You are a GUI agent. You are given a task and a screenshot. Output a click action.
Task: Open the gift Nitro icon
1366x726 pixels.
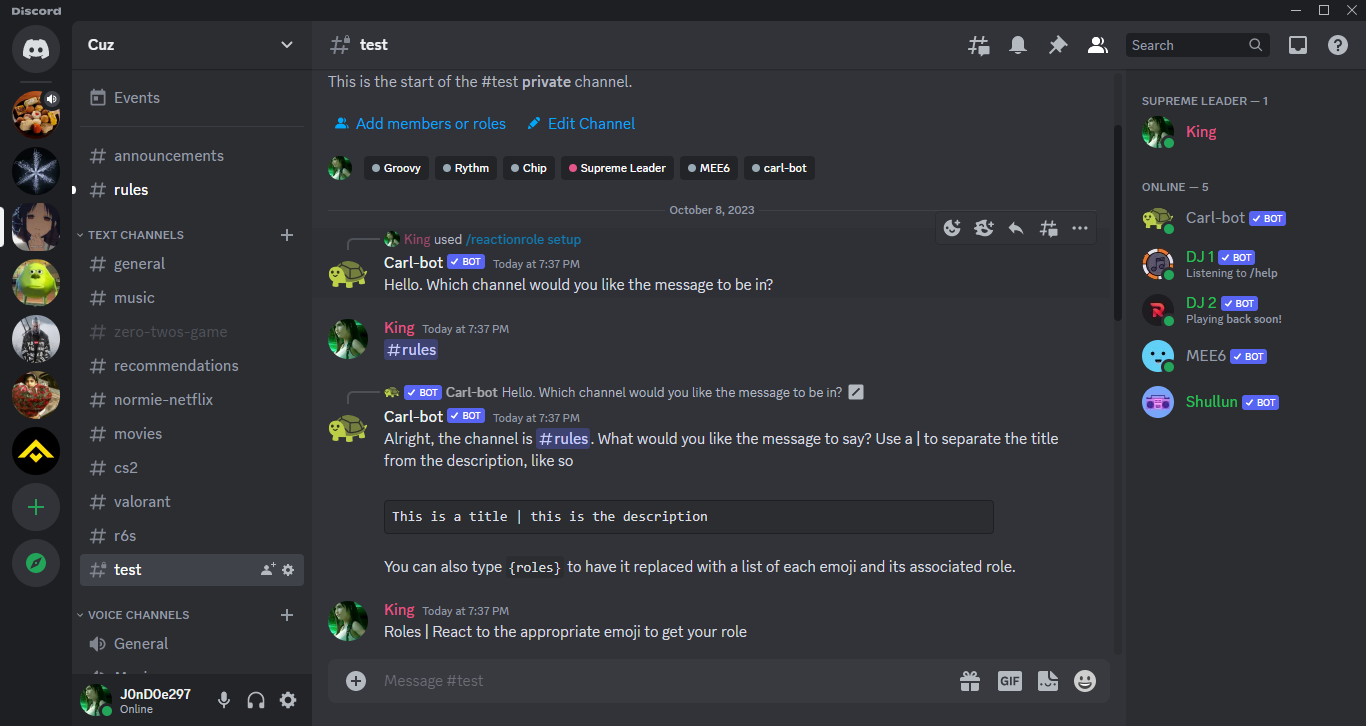[970, 681]
